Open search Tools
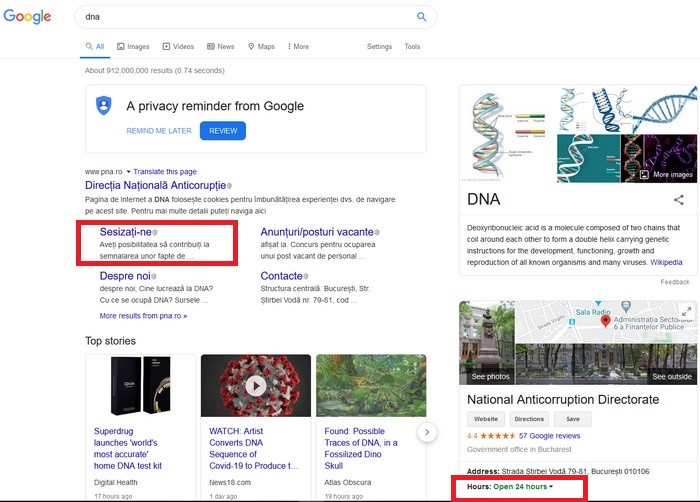 412,46
